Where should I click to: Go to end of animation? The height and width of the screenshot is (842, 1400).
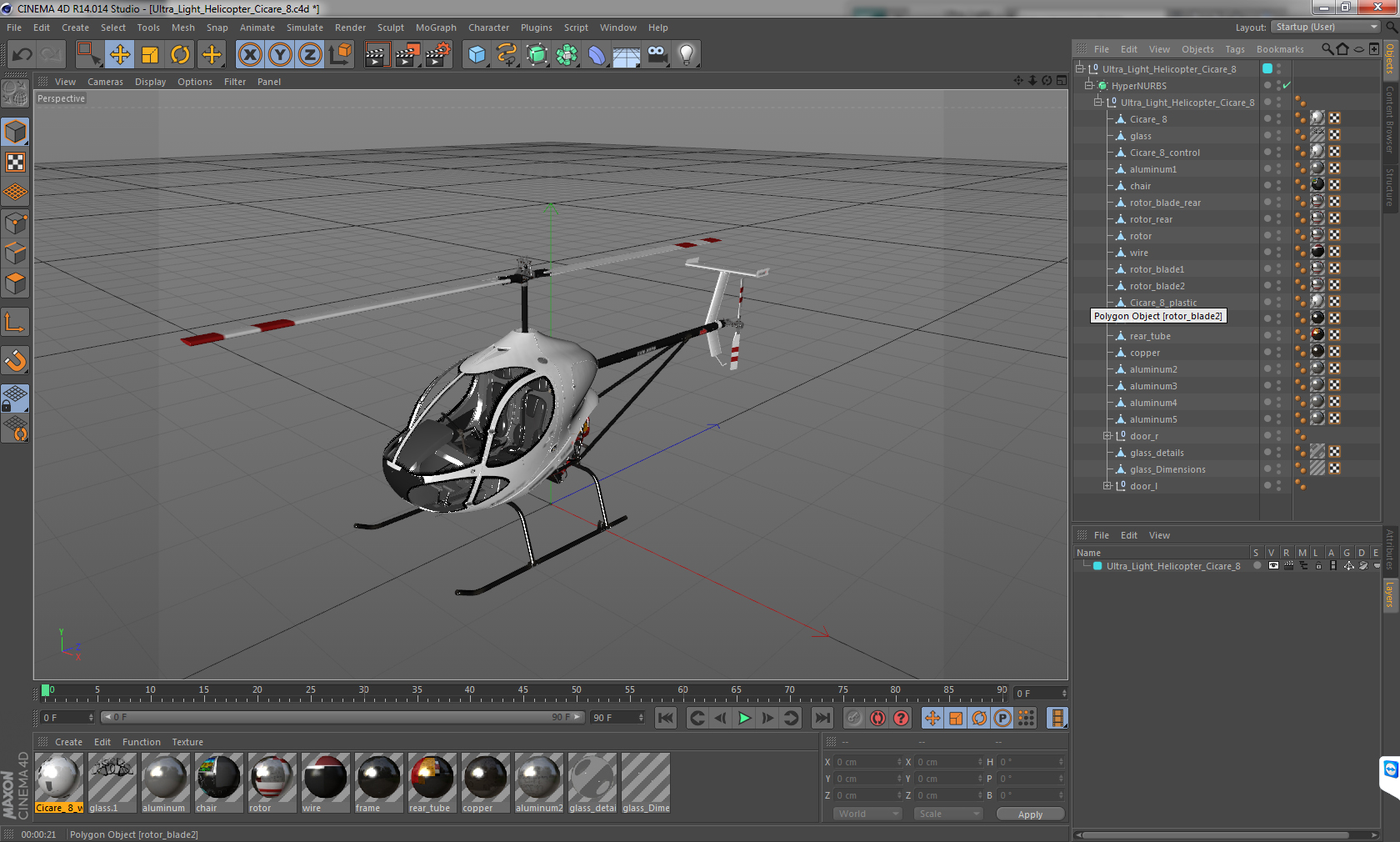[822, 718]
